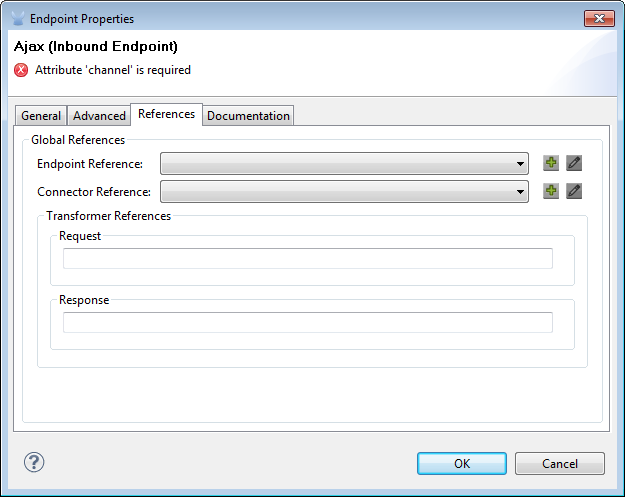625x497 pixels.
Task: Click the Cancel button
Action: (559, 463)
